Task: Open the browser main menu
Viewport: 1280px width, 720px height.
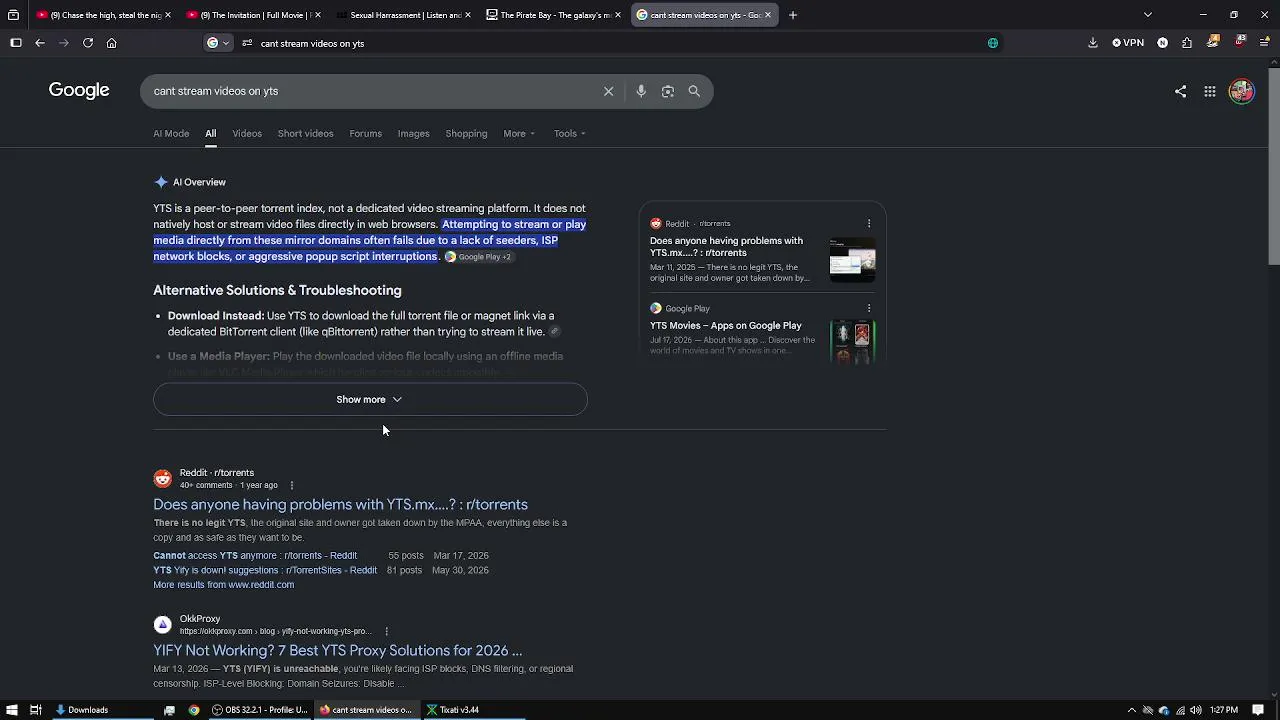Action: point(1265,43)
